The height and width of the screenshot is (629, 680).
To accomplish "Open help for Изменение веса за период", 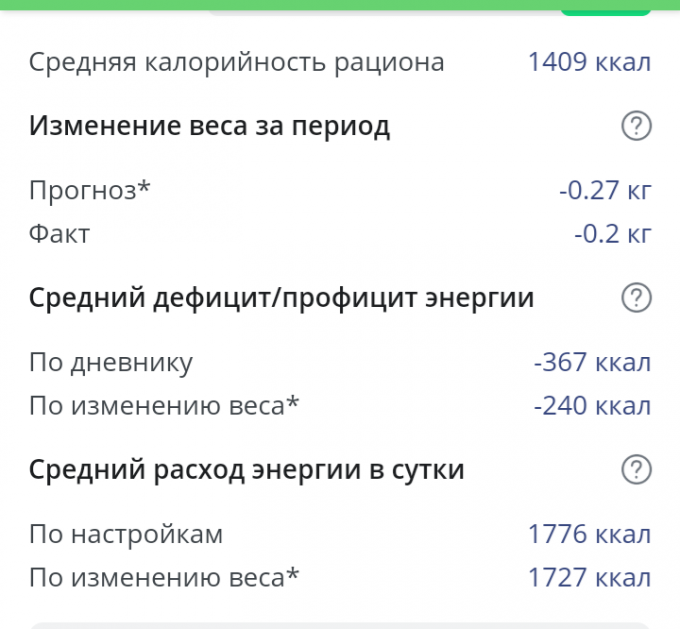I will pyautogui.click(x=636, y=126).
